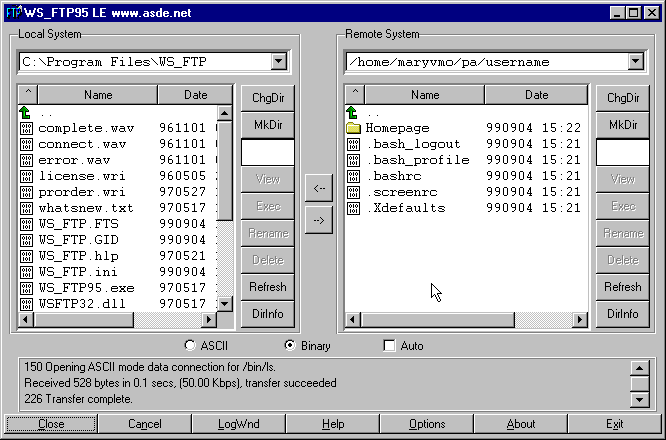Open the local directory path dropdown

[x=279, y=62]
